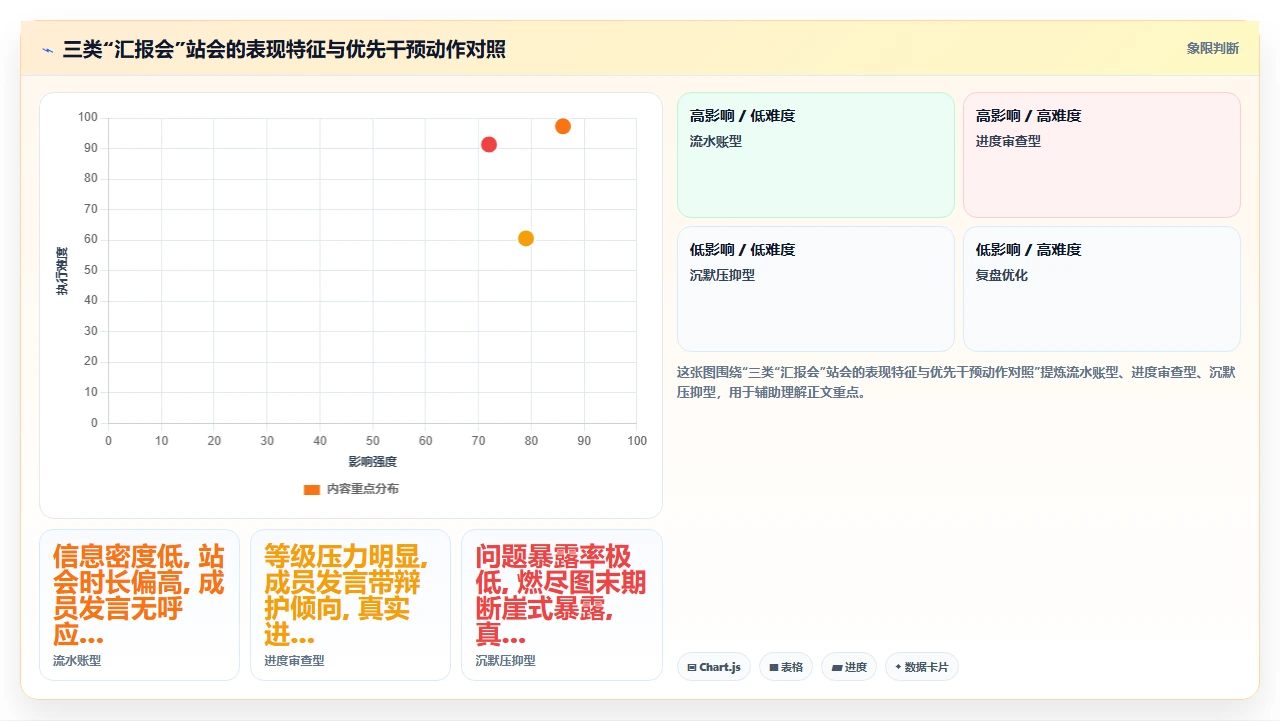Image resolution: width=1280 pixels, height=721 pixels.
Task: Click the 数据卡片 tag star icon
Action: click(898, 667)
